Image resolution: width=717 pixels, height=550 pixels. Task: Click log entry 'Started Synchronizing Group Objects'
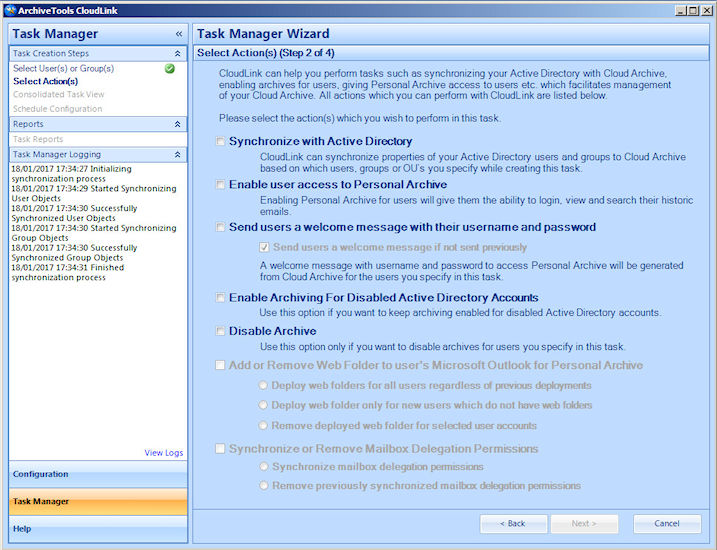point(94,233)
